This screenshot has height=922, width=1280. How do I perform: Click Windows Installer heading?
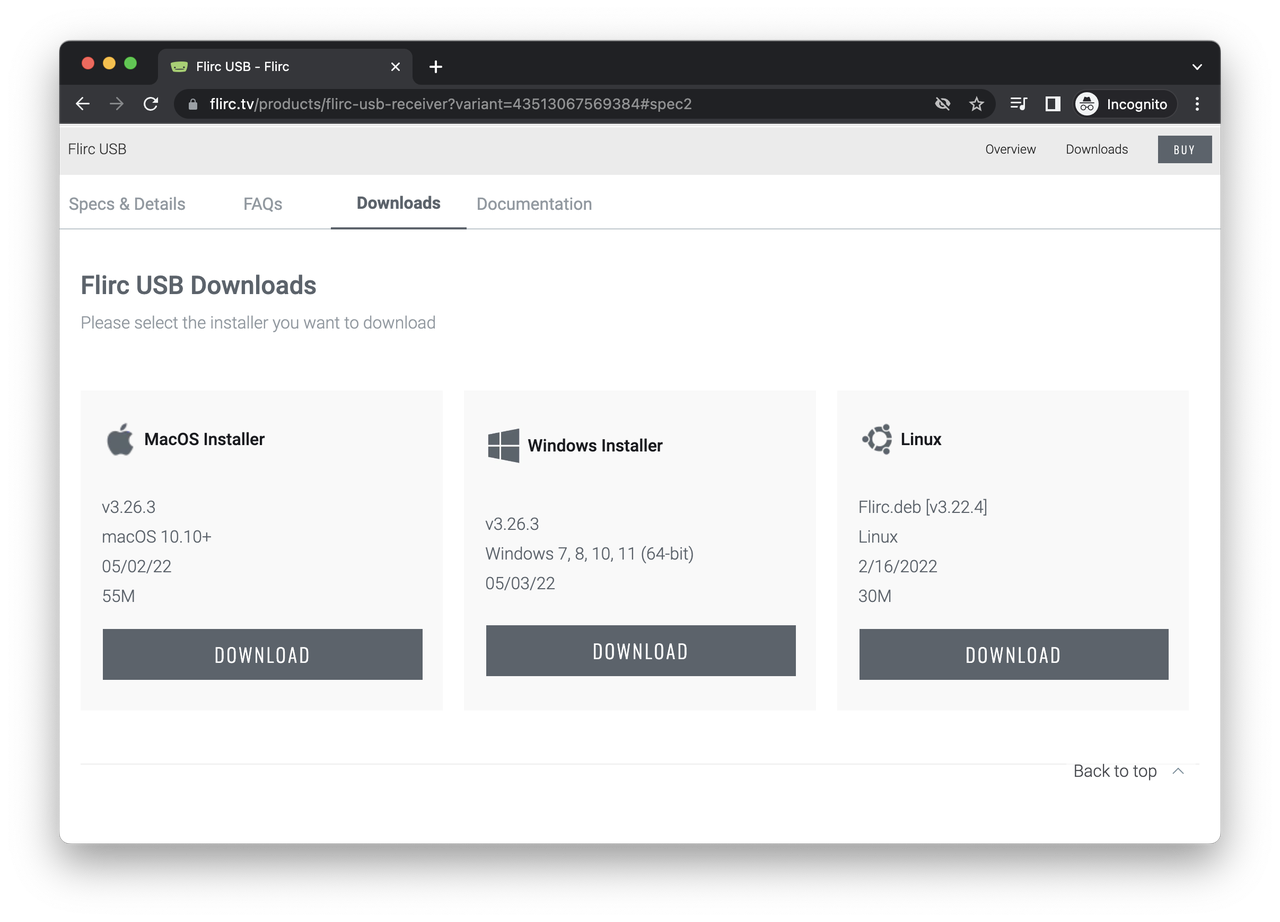(x=595, y=446)
